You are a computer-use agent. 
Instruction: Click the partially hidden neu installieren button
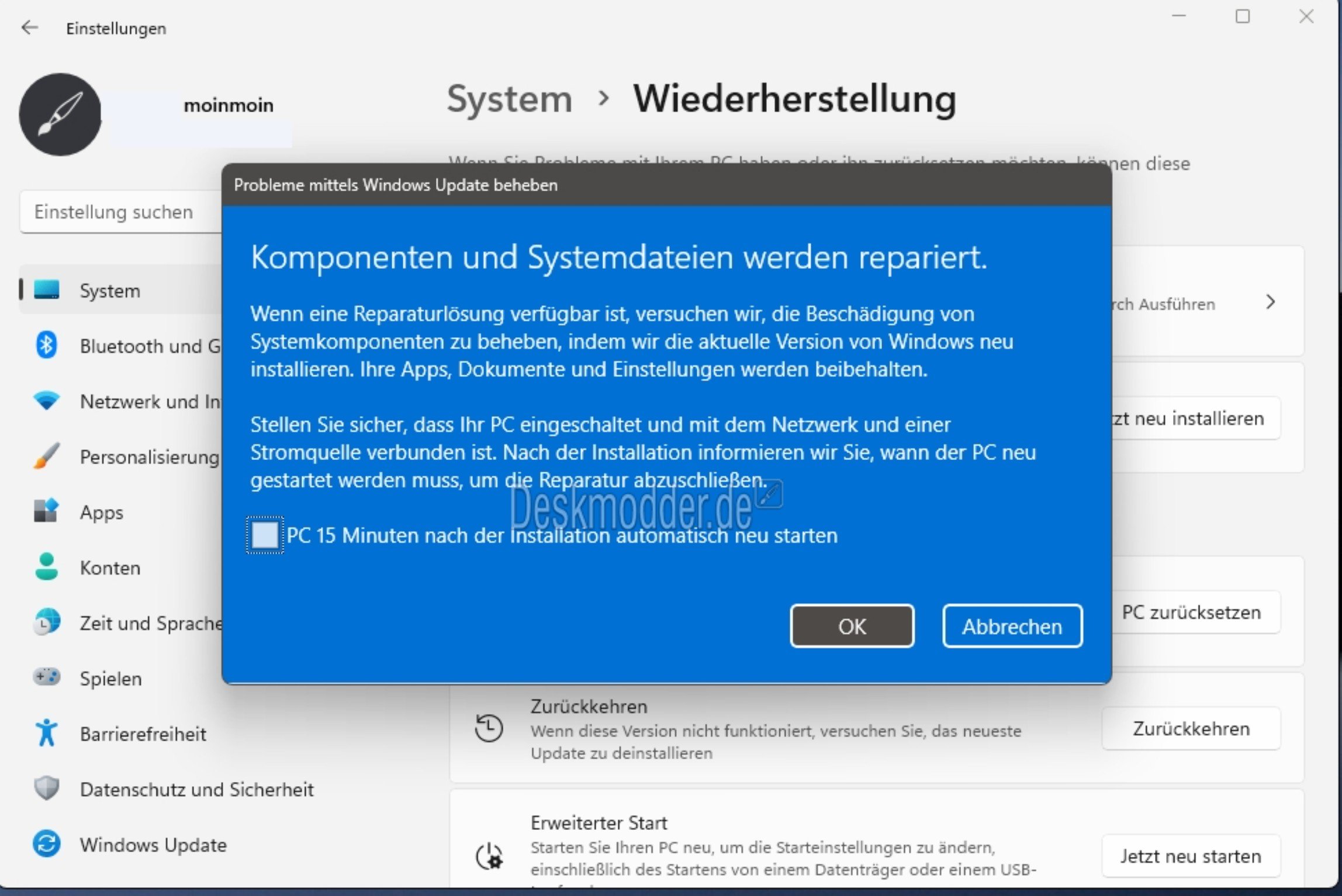click(x=1195, y=418)
